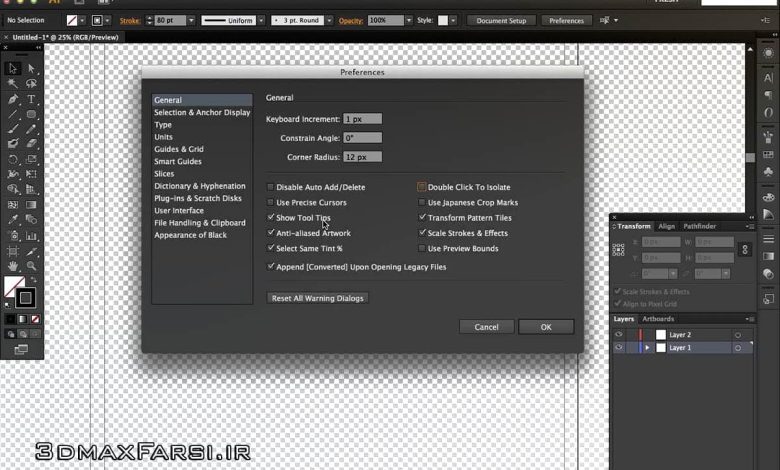Select the Eraser tool
The height and width of the screenshot is (470, 780).
click(x=31, y=144)
